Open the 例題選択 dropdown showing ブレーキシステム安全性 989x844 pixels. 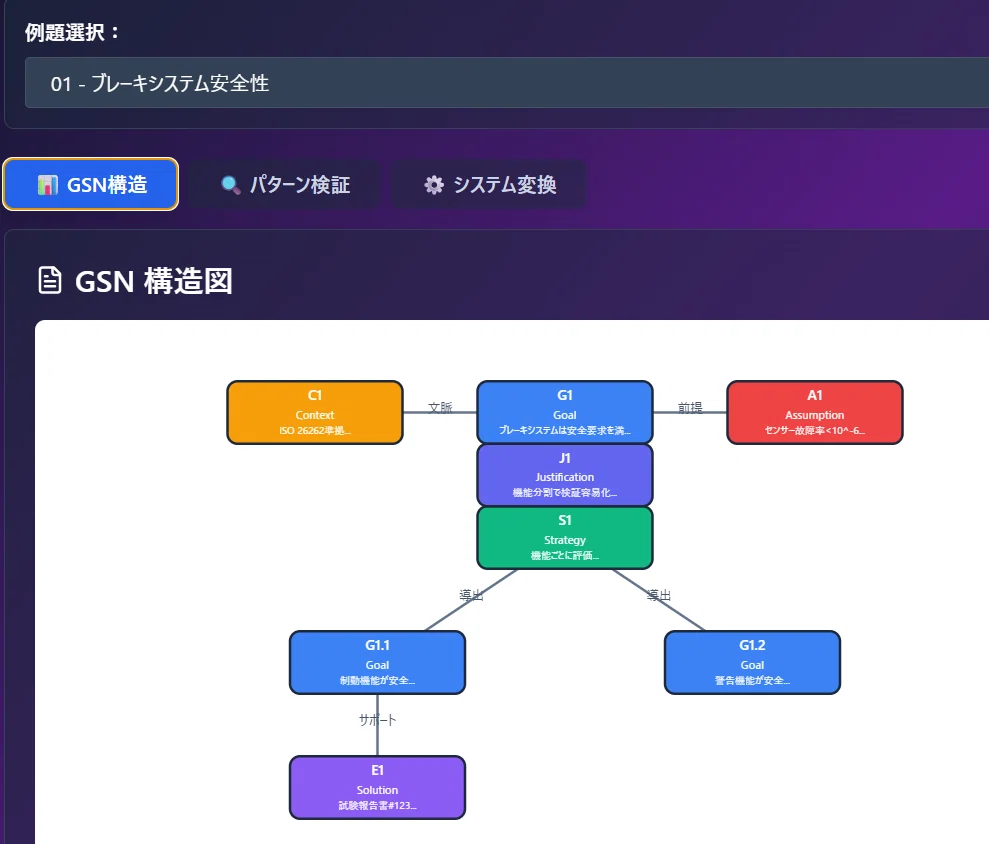(507, 83)
